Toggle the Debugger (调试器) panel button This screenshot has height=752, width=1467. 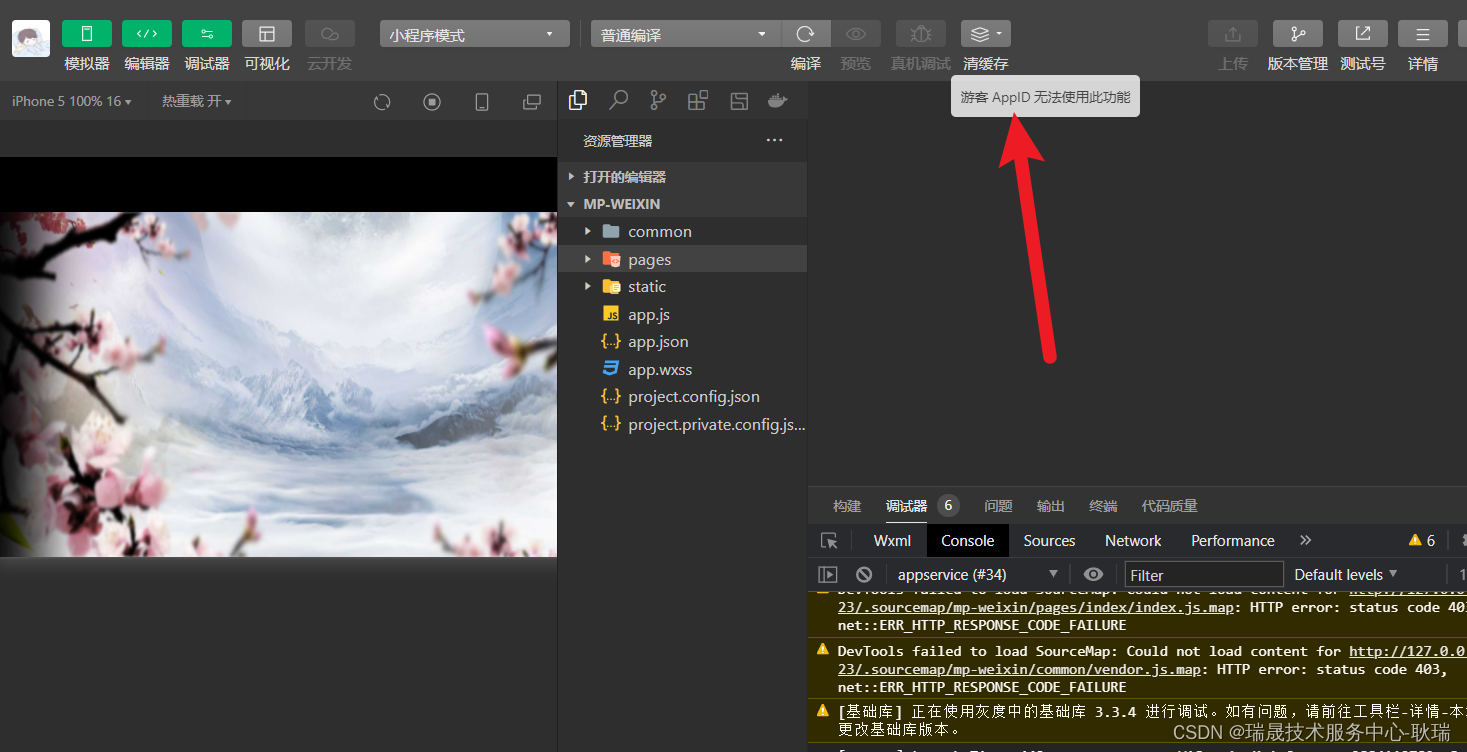(x=207, y=34)
